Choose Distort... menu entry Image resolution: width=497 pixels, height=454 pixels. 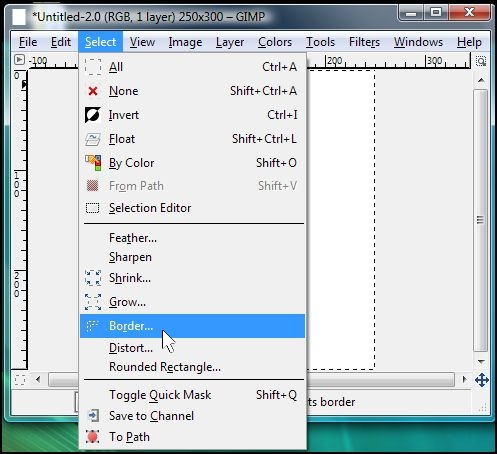192,348
